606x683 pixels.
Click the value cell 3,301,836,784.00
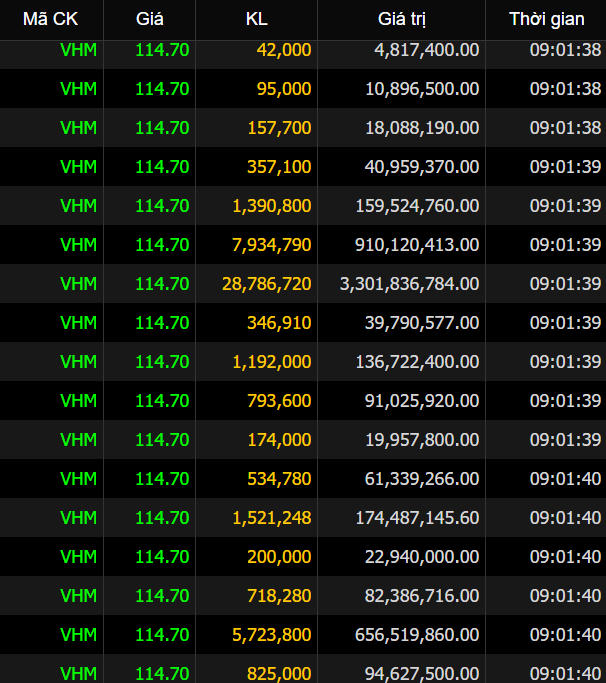coord(410,284)
